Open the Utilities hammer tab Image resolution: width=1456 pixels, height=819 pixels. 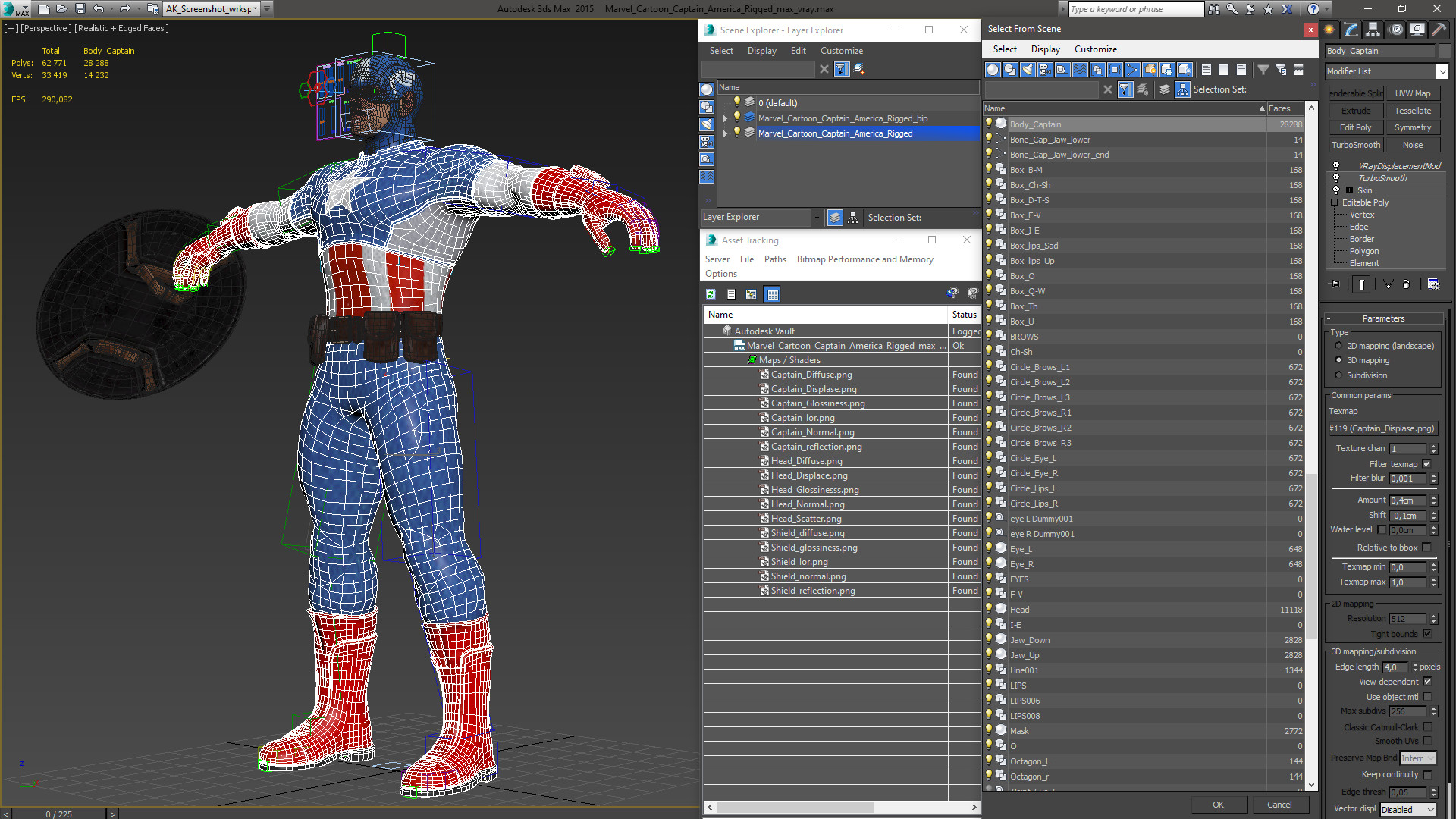pos(1439,30)
